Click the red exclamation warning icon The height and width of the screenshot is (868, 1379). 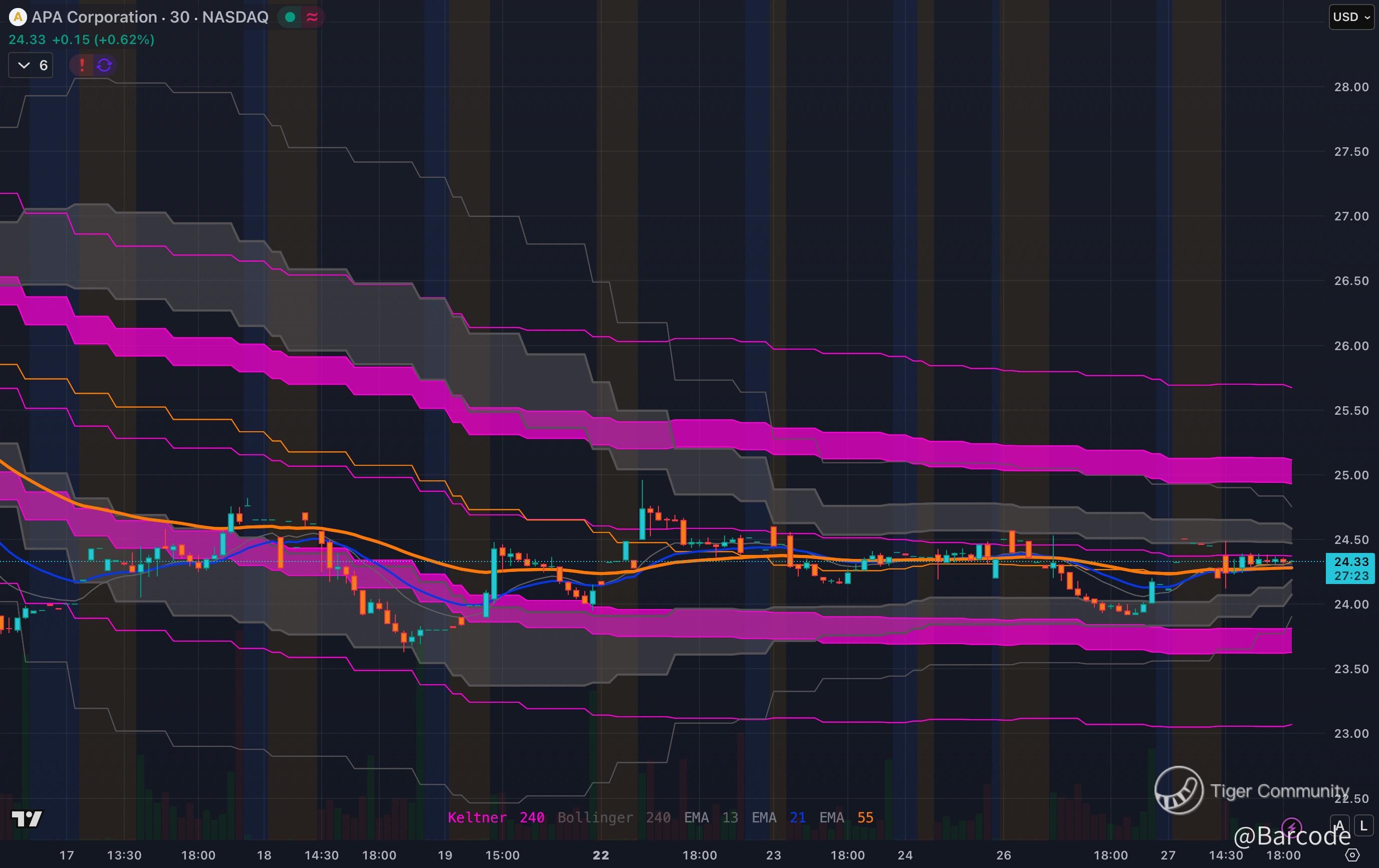pos(82,65)
